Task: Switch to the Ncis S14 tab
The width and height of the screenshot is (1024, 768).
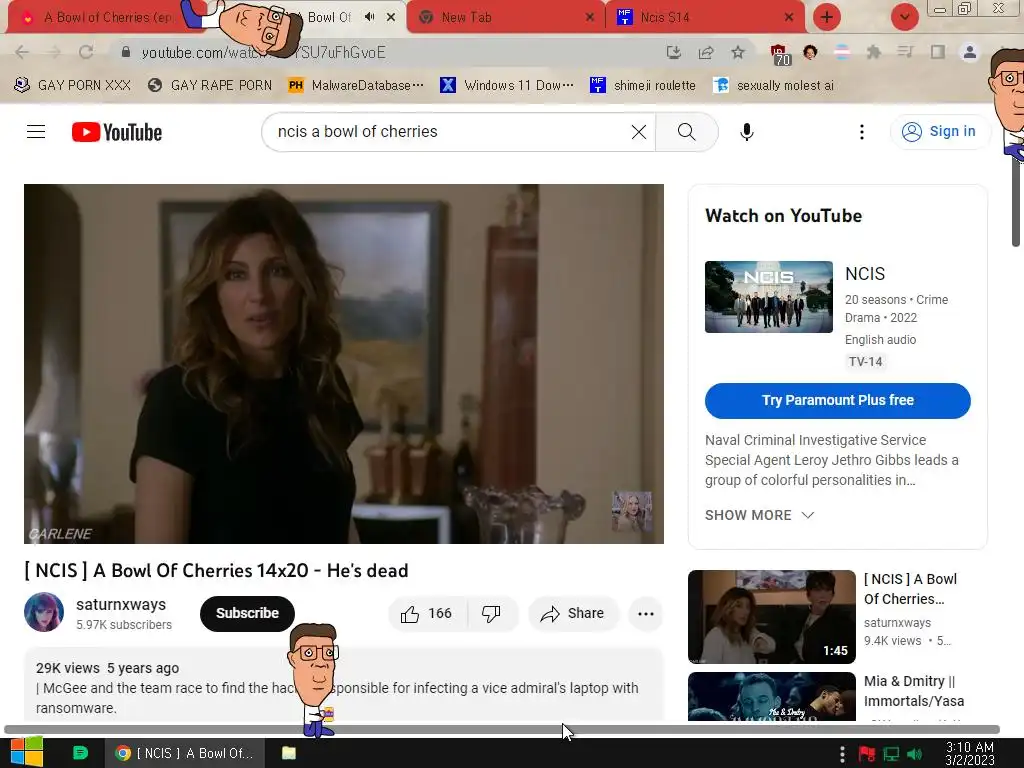Action: pyautogui.click(x=705, y=18)
